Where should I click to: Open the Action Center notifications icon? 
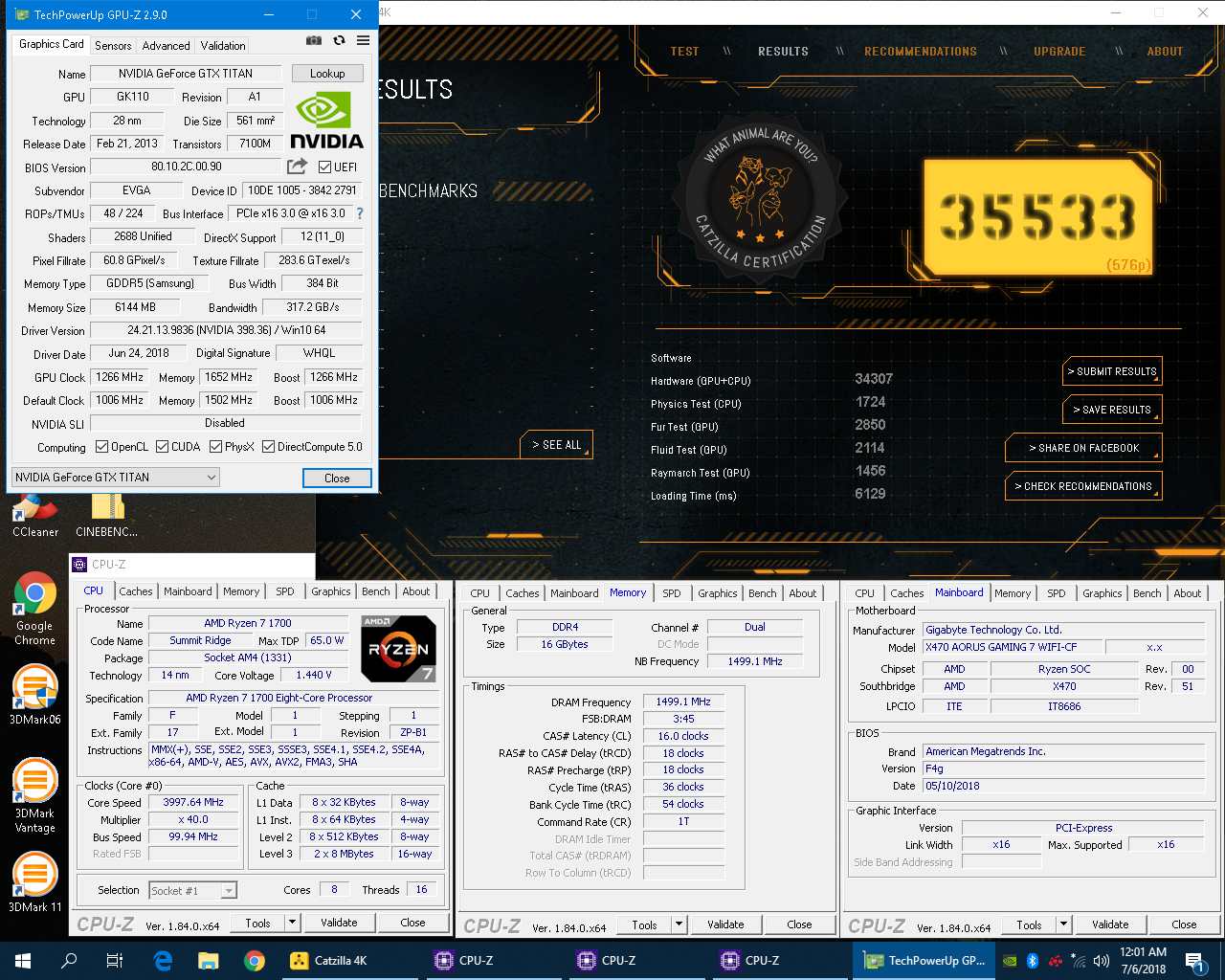pos(1194,961)
